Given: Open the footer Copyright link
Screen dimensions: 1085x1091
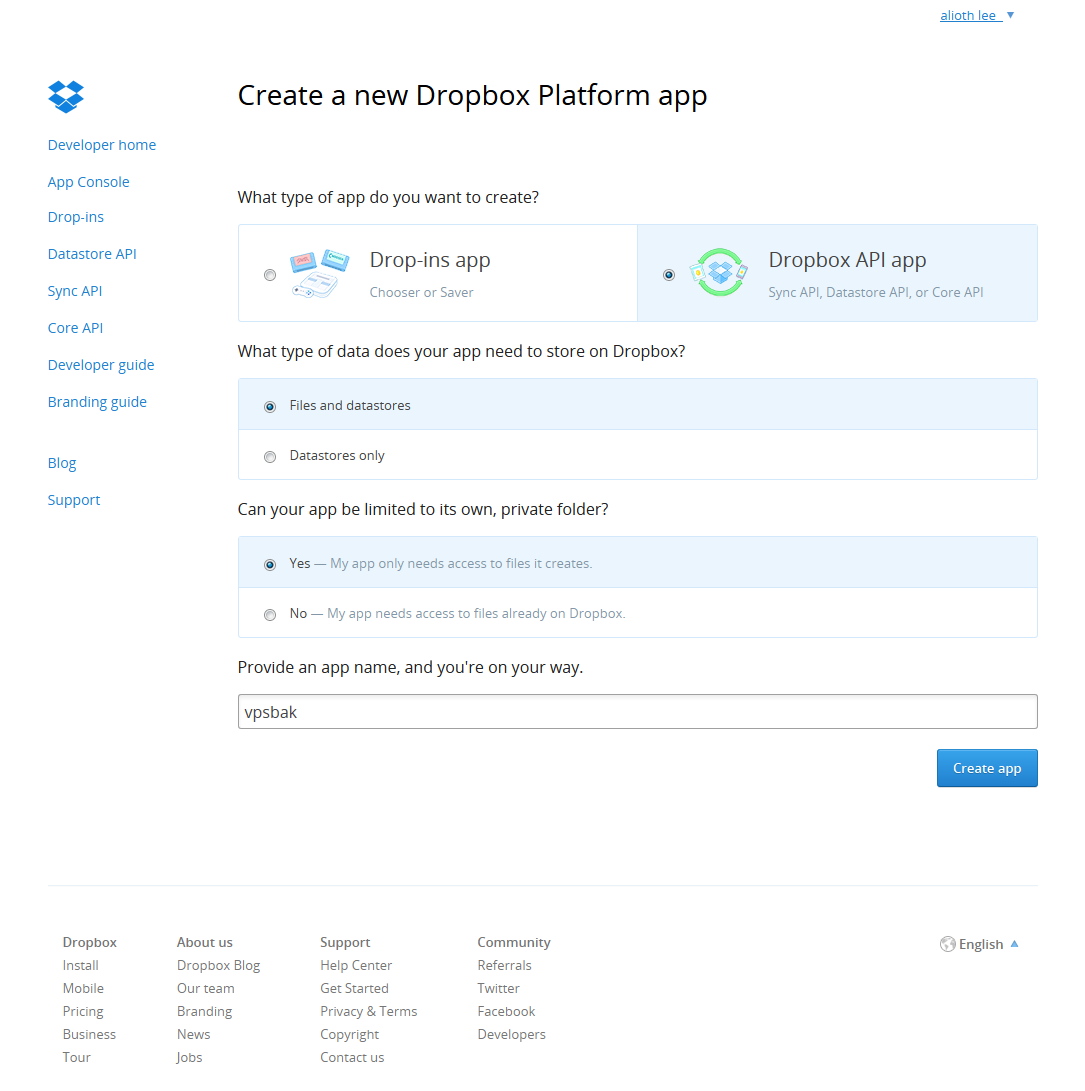Looking at the screenshot, I should (x=349, y=1035).
